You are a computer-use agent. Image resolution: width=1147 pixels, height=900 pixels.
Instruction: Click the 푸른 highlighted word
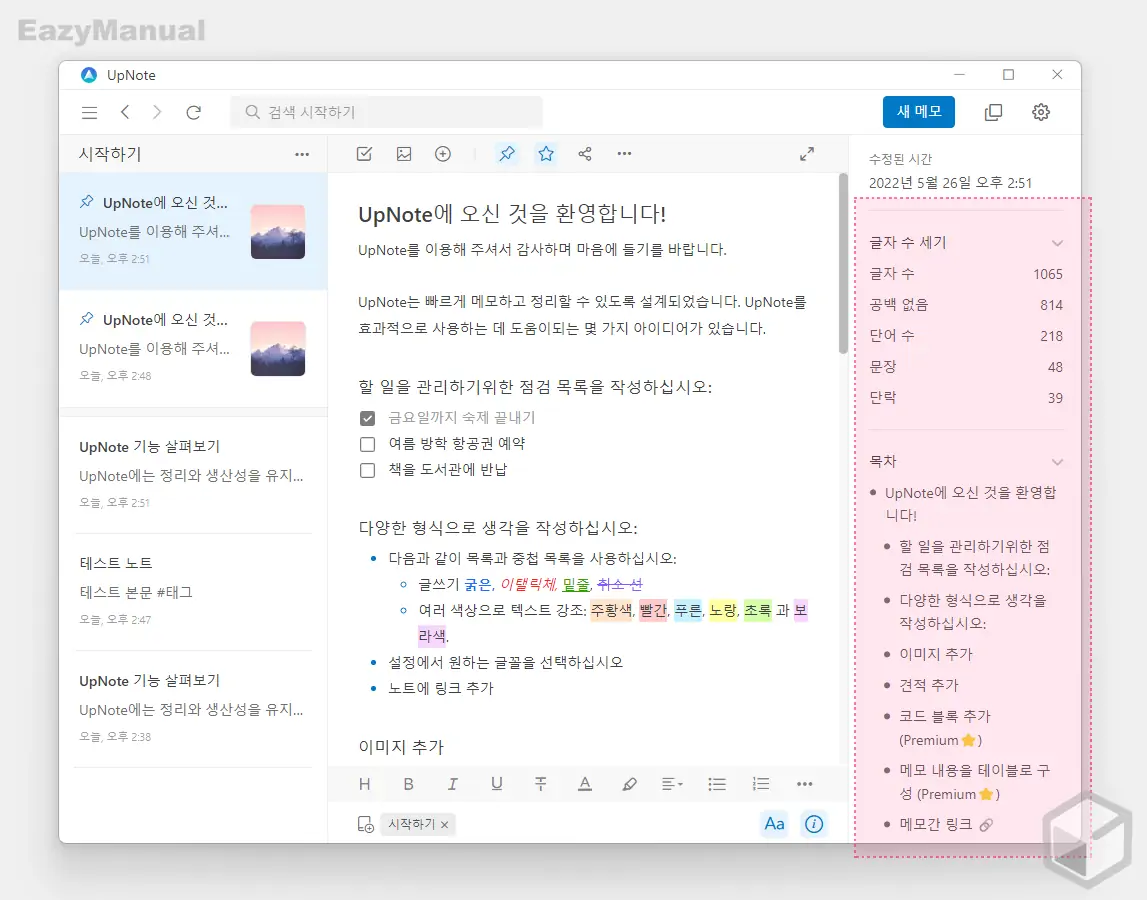(x=688, y=610)
